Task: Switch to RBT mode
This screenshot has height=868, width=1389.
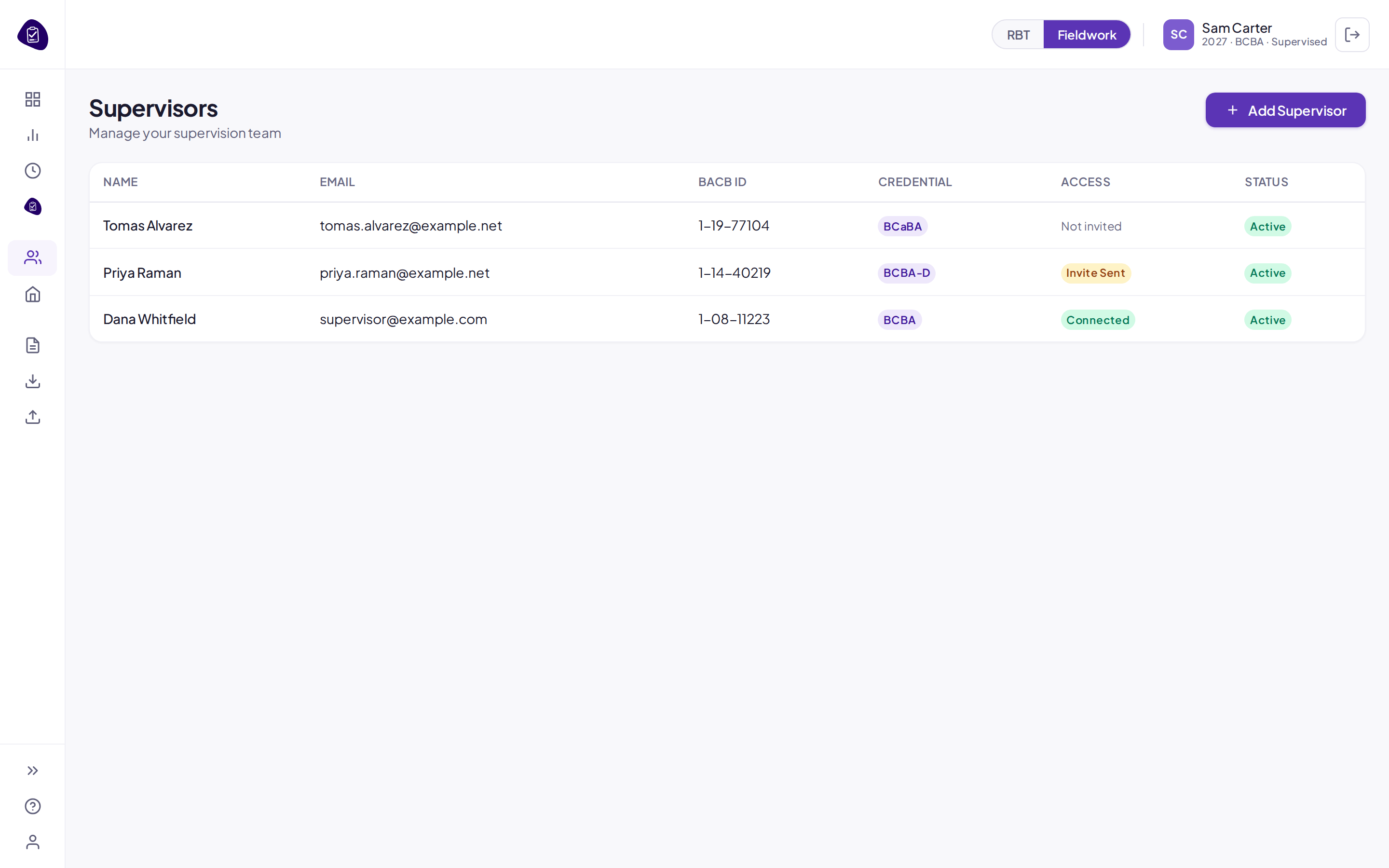Action: coord(1018,35)
